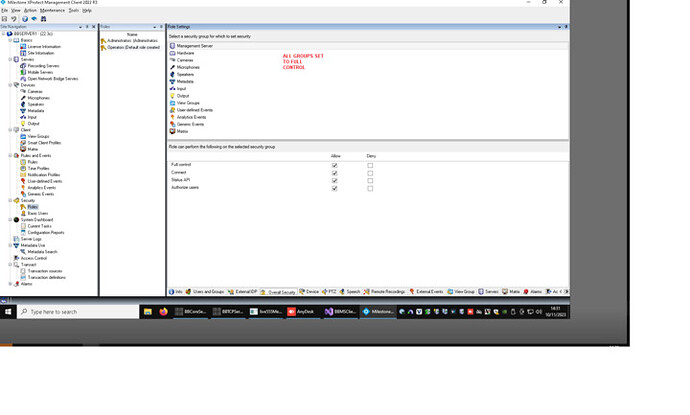Collapse the Security tree group
This screenshot has height=415, width=690.
pos(10,200)
